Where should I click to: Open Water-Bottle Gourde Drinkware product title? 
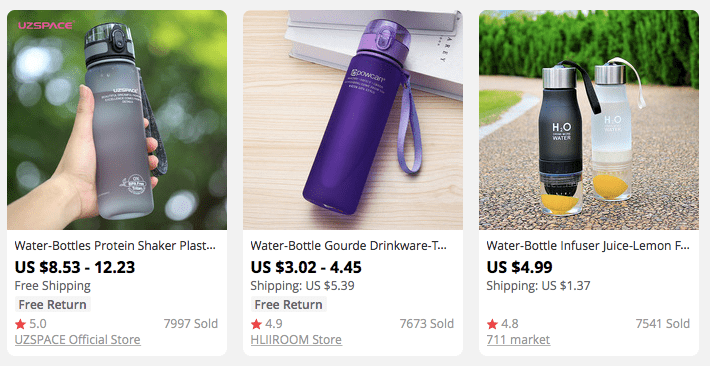[349, 246]
